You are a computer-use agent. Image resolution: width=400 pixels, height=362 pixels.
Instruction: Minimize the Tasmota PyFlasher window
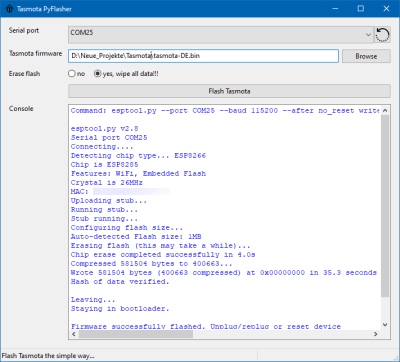335,9
